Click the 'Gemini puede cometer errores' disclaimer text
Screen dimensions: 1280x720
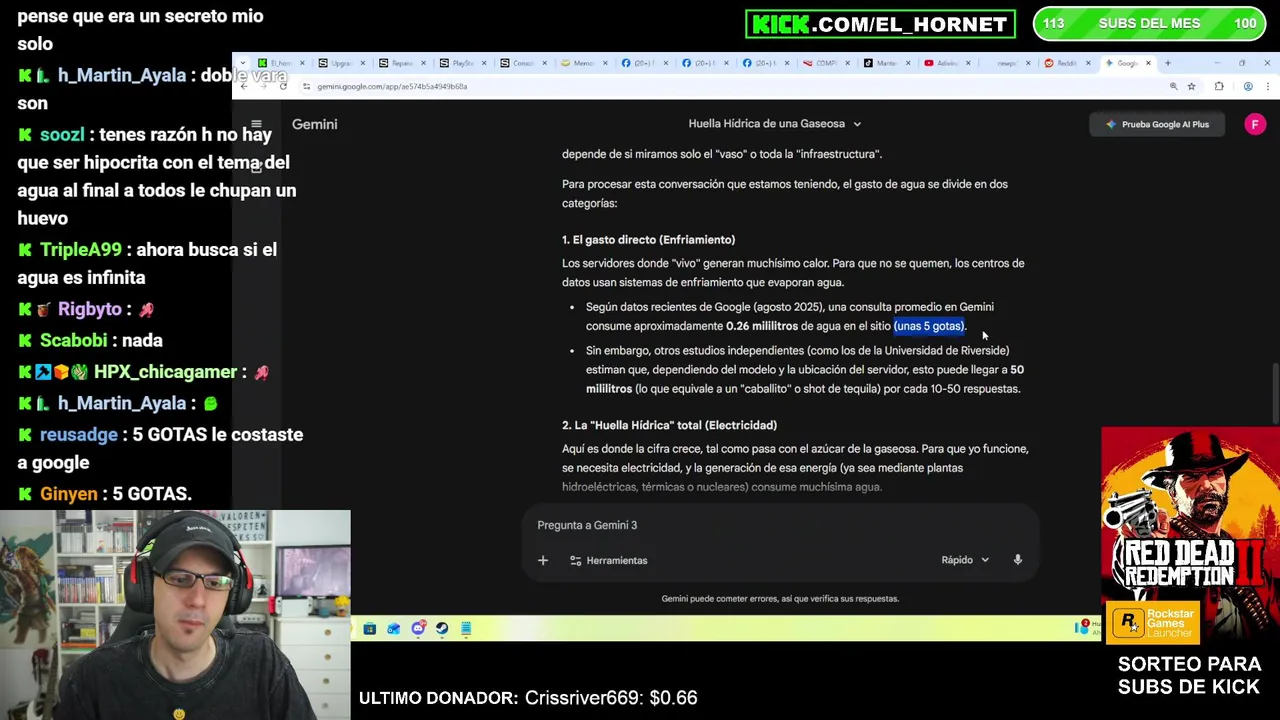[x=780, y=599]
